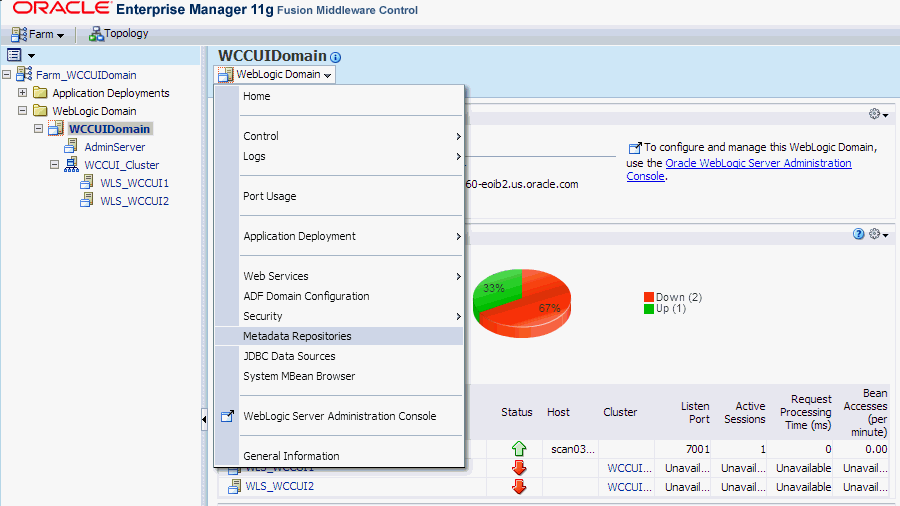Choose Home from the menu
The height and width of the screenshot is (506, 900).
point(339,96)
